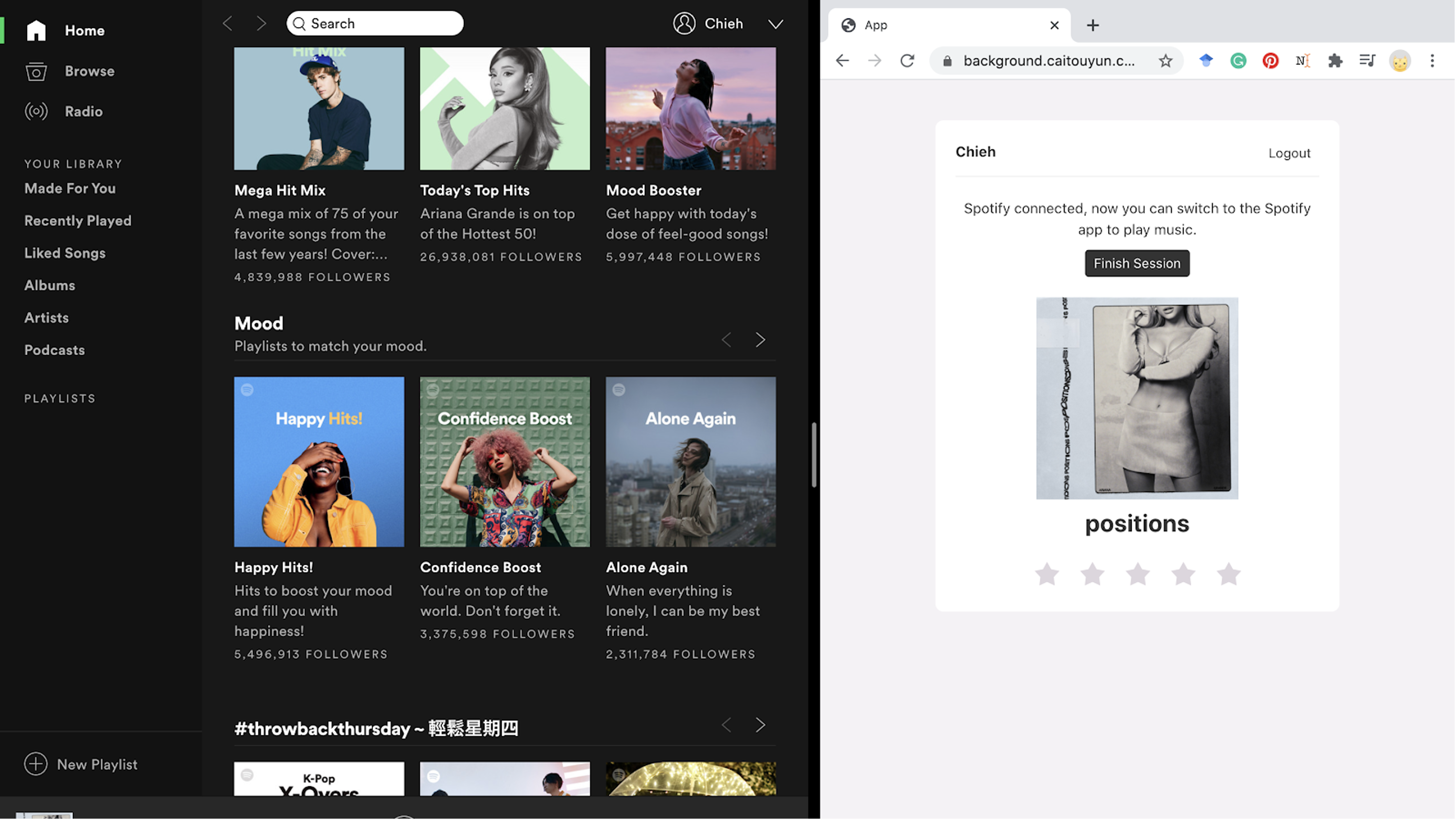Open Chrome Extensions puzzle icon
1456x820 pixels.
pyautogui.click(x=1335, y=61)
